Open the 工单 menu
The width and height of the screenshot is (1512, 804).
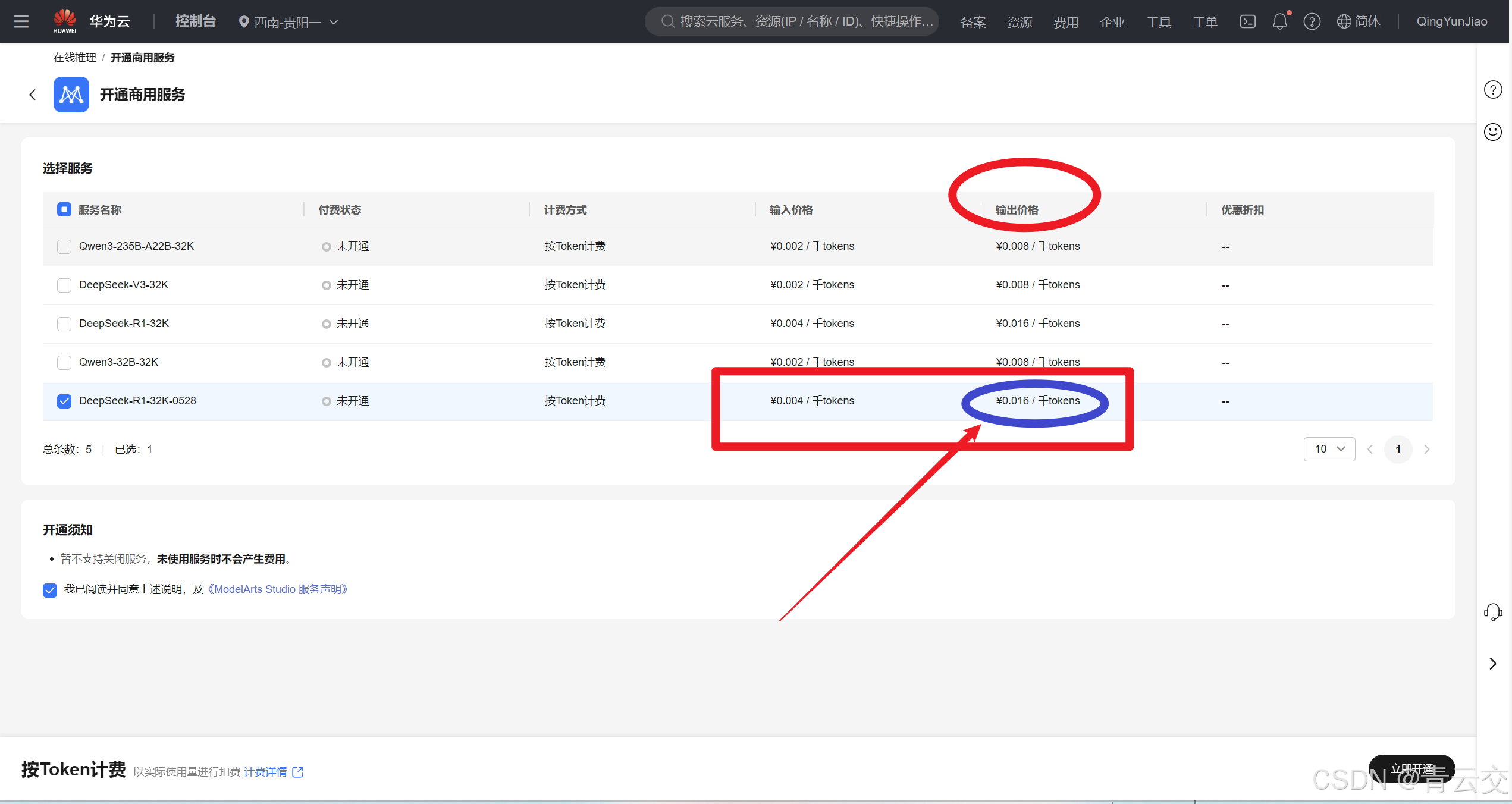[1205, 22]
